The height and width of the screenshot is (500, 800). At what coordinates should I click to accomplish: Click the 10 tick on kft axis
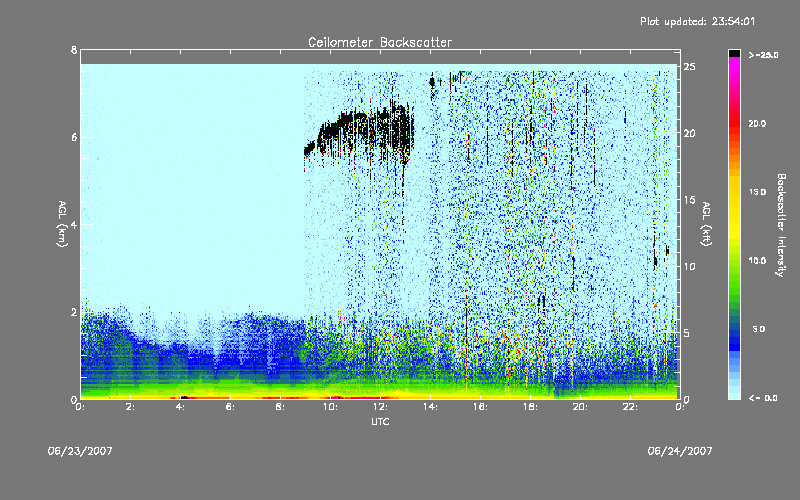[x=689, y=266]
